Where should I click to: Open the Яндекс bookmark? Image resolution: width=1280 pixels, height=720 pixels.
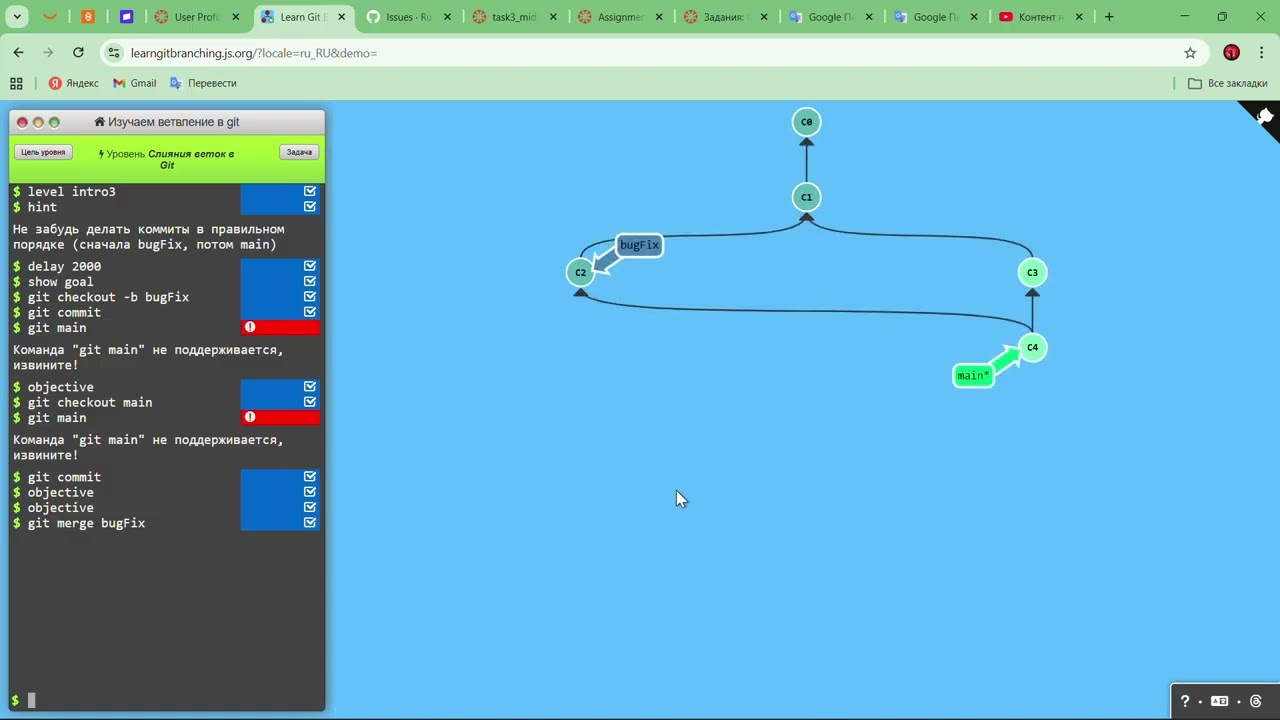pos(74,83)
